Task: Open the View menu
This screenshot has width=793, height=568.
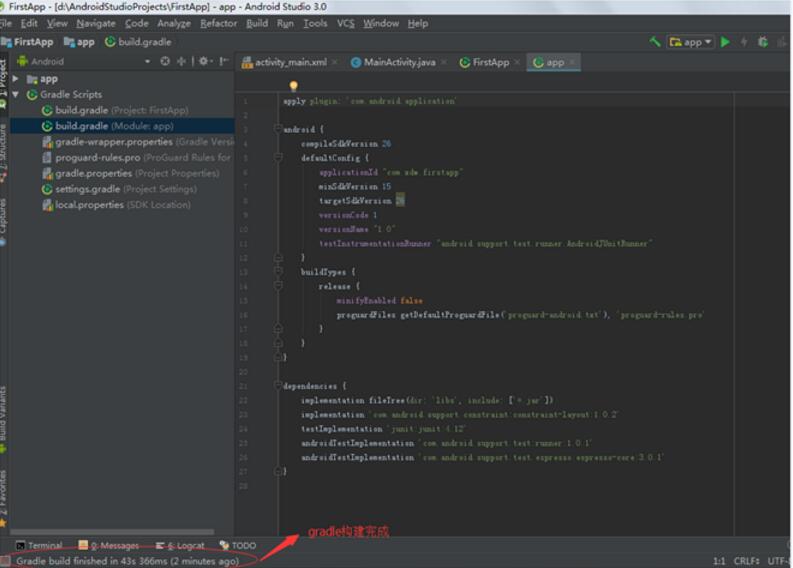Action: coord(57,23)
